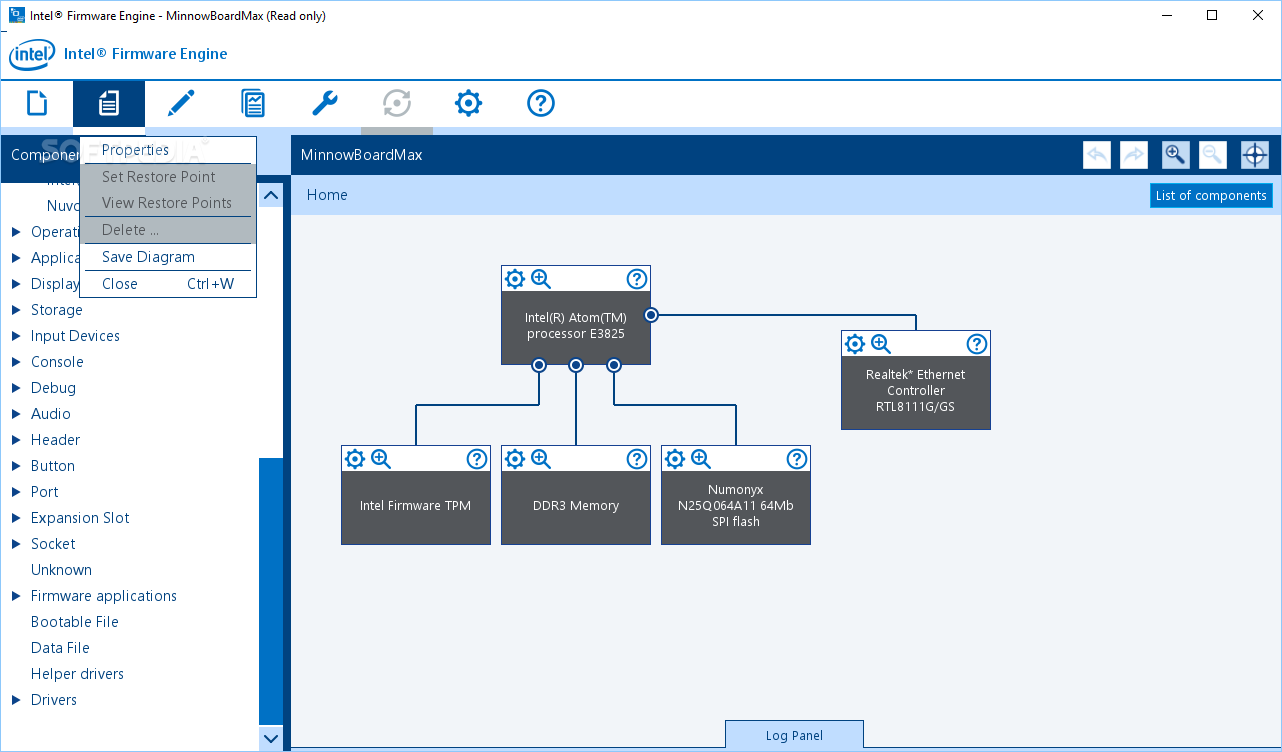1282x752 pixels.
Task: Select the Unknown component item
Action: pyautogui.click(x=61, y=570)
